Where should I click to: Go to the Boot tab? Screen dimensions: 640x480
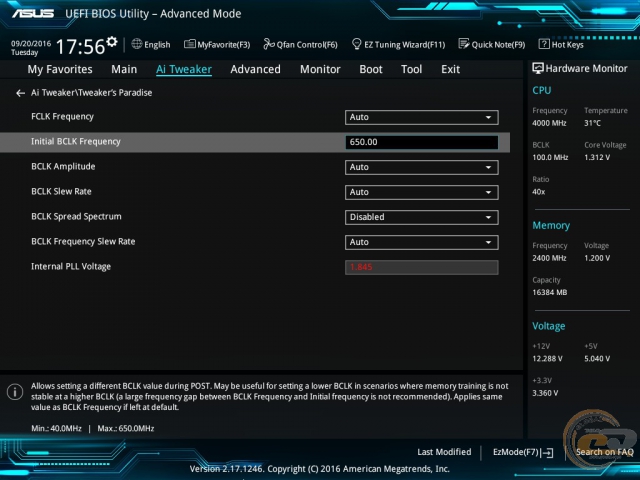[x=371, y=69]
